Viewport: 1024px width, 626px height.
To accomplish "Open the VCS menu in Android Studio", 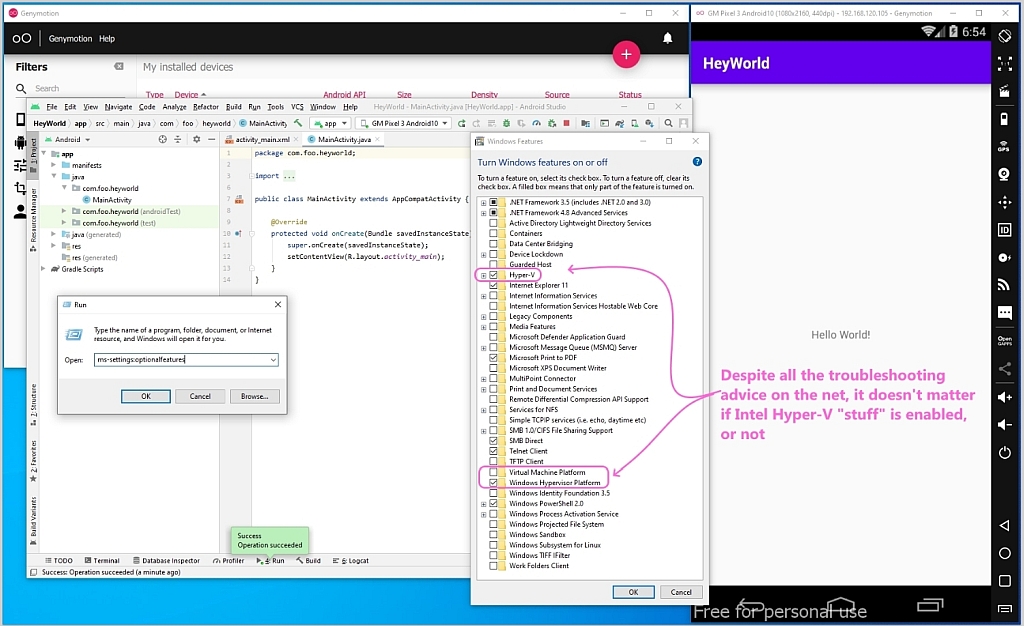I will 297,106.
